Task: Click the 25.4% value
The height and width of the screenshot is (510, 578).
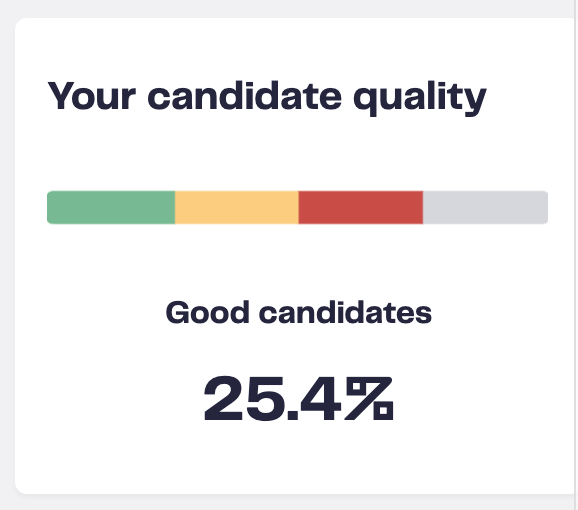Action: [x=299, y=399]
